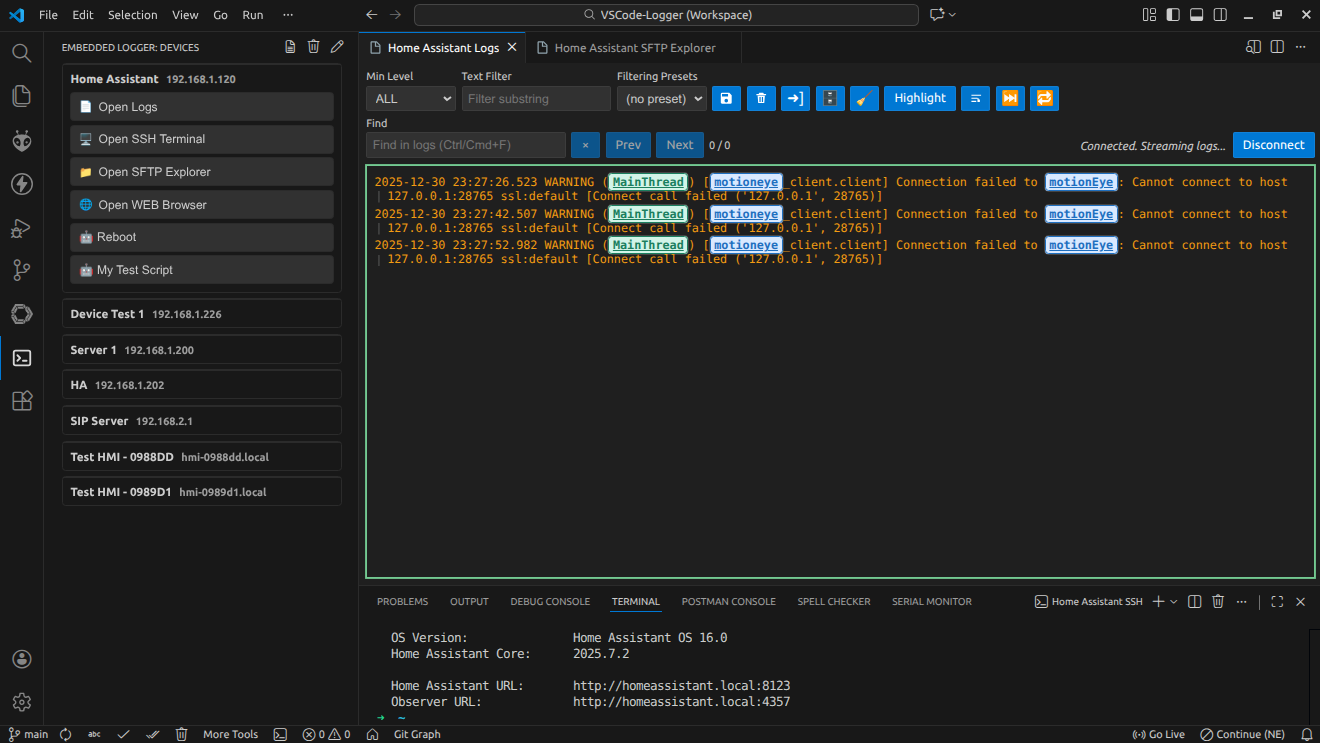1320x743 pixels.
Task: Open the Filtering Presets dropdown
Action: pyautogui.click(x=659, y=98)
